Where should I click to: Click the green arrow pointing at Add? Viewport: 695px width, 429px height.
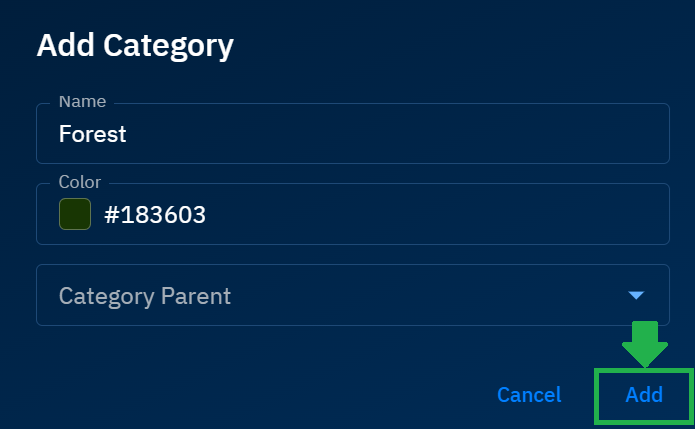click(645, 343)
